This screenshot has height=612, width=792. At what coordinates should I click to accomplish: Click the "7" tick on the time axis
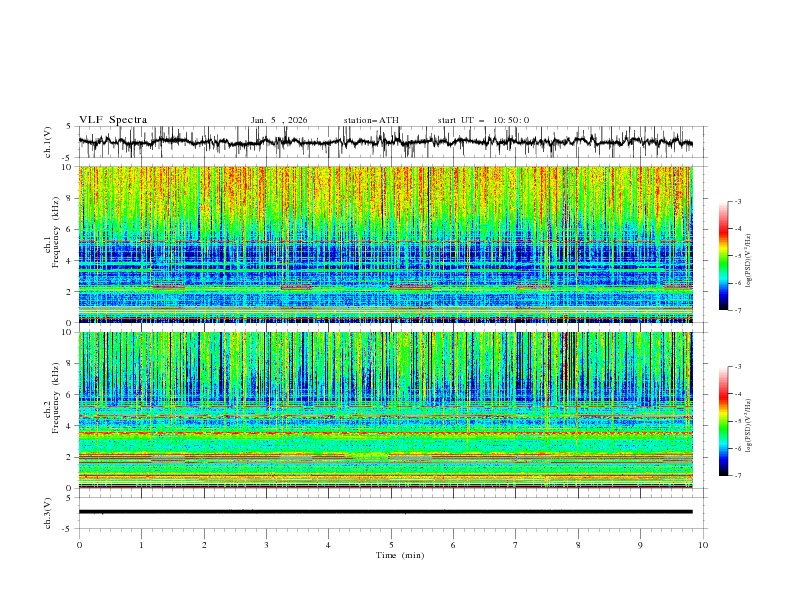(x=516, y=545)
